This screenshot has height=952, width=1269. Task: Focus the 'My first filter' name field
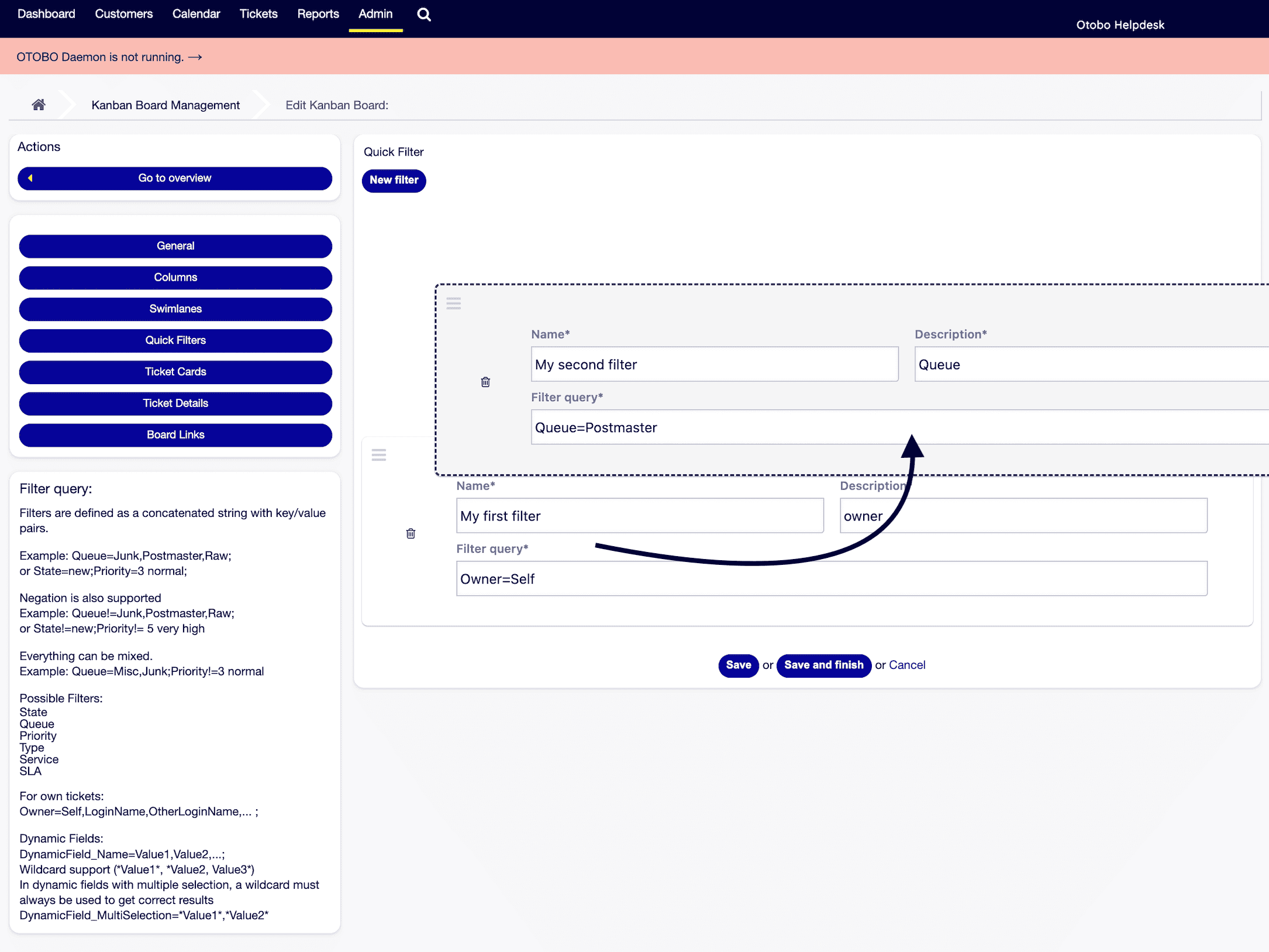[x=640, y=516]
